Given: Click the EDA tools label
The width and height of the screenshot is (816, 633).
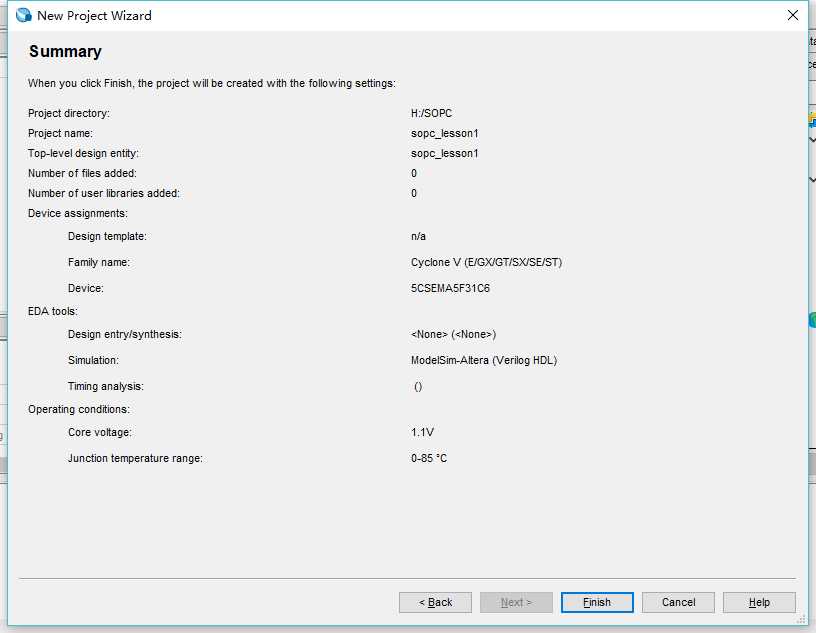Looking at the screenshot, I should coord(53,311).
